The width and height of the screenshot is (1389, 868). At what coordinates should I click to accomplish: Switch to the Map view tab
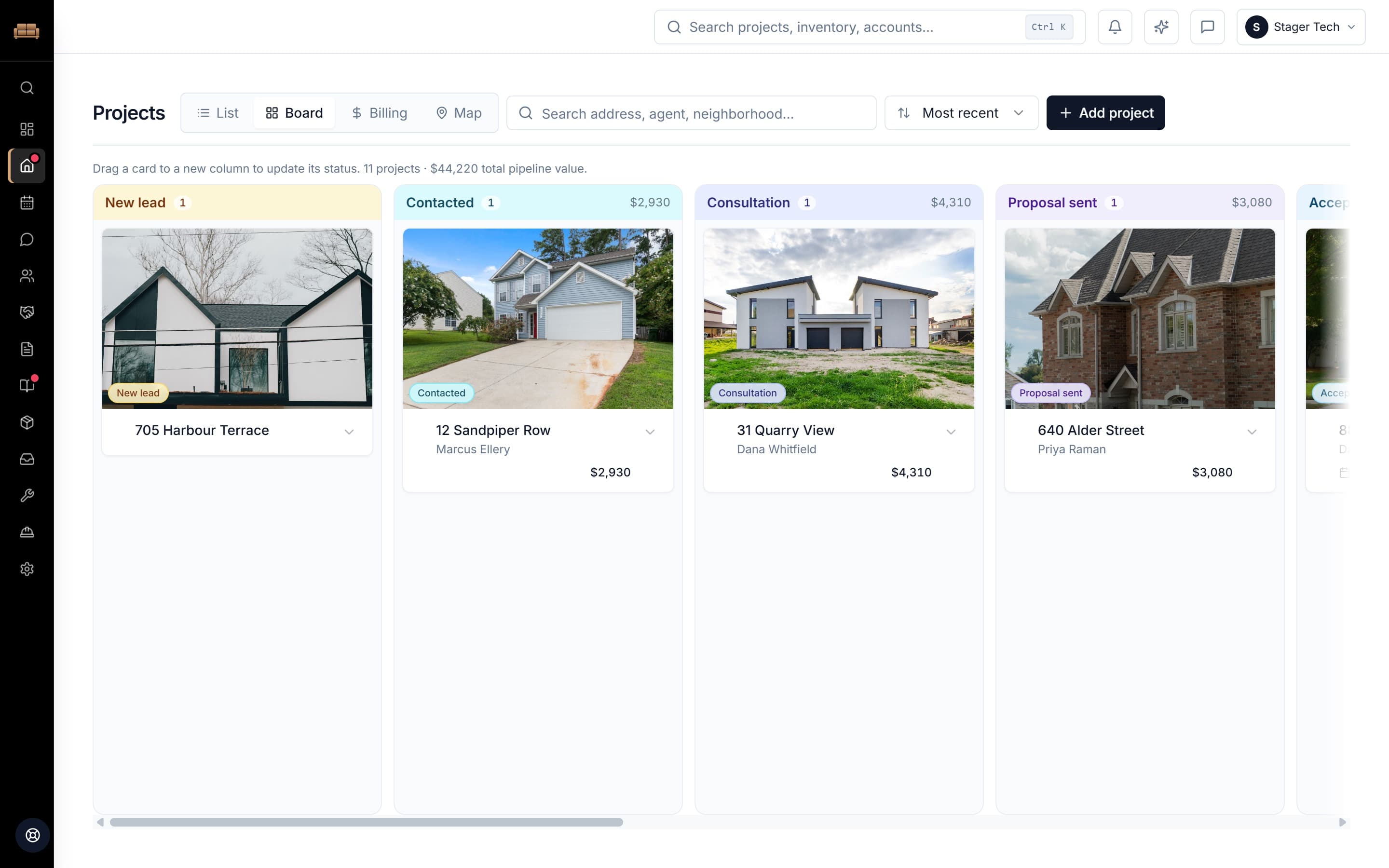[x=459, y=113]
